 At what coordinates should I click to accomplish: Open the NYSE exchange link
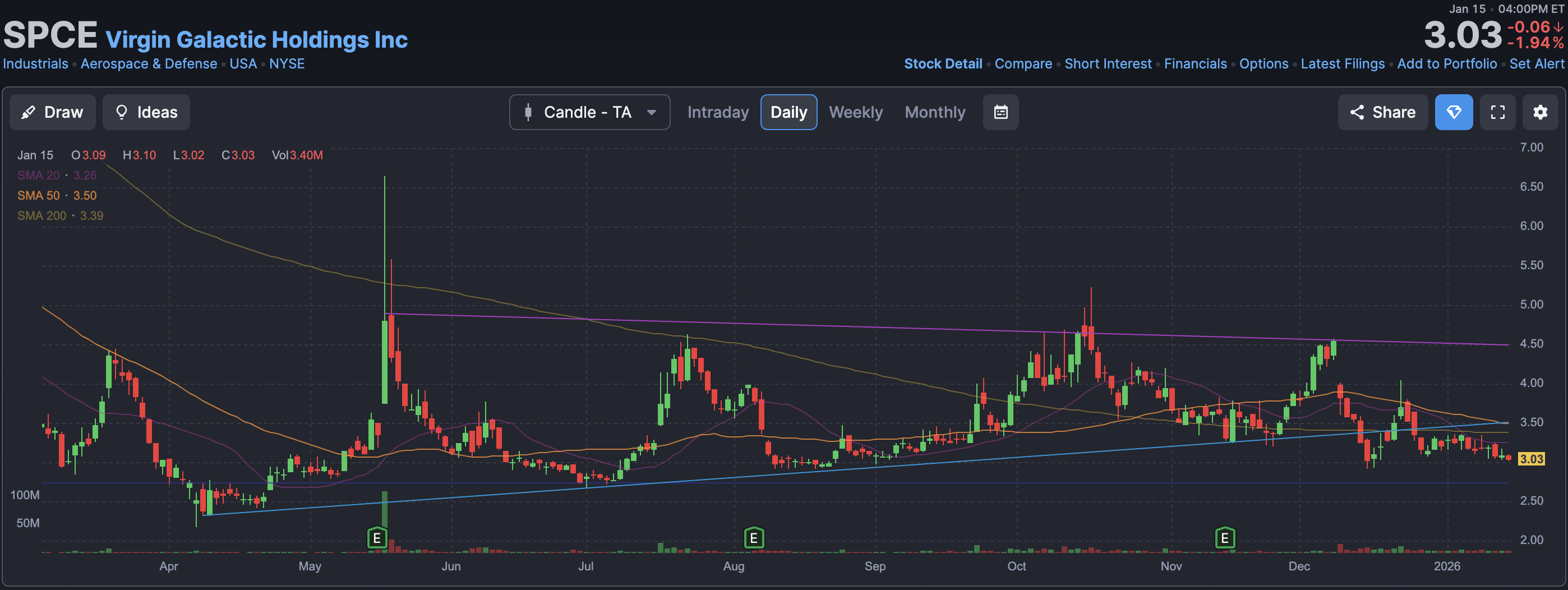[x=287, y=64]
